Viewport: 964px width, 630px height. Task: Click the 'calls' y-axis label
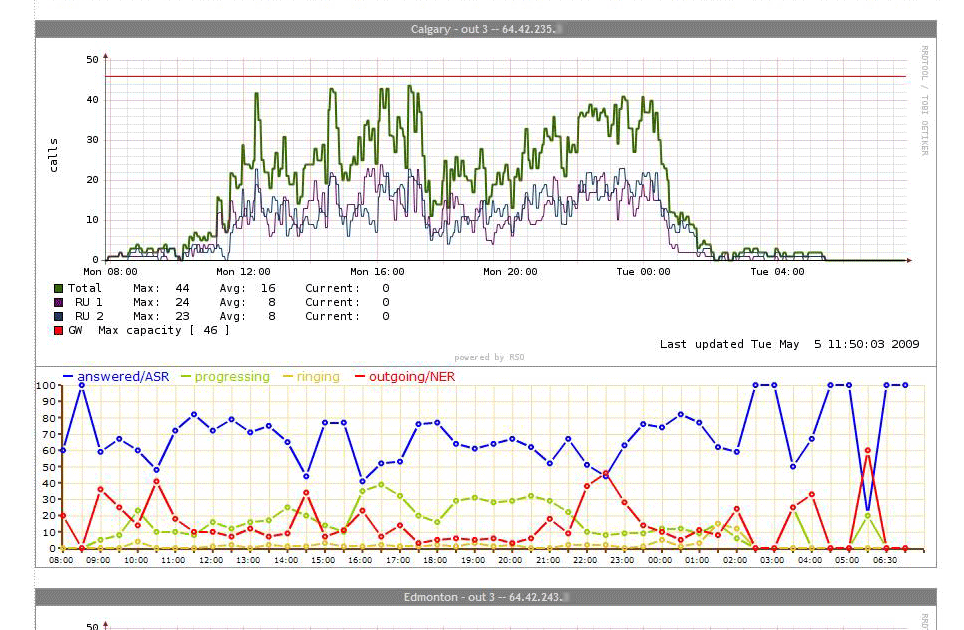coord(54,155)
